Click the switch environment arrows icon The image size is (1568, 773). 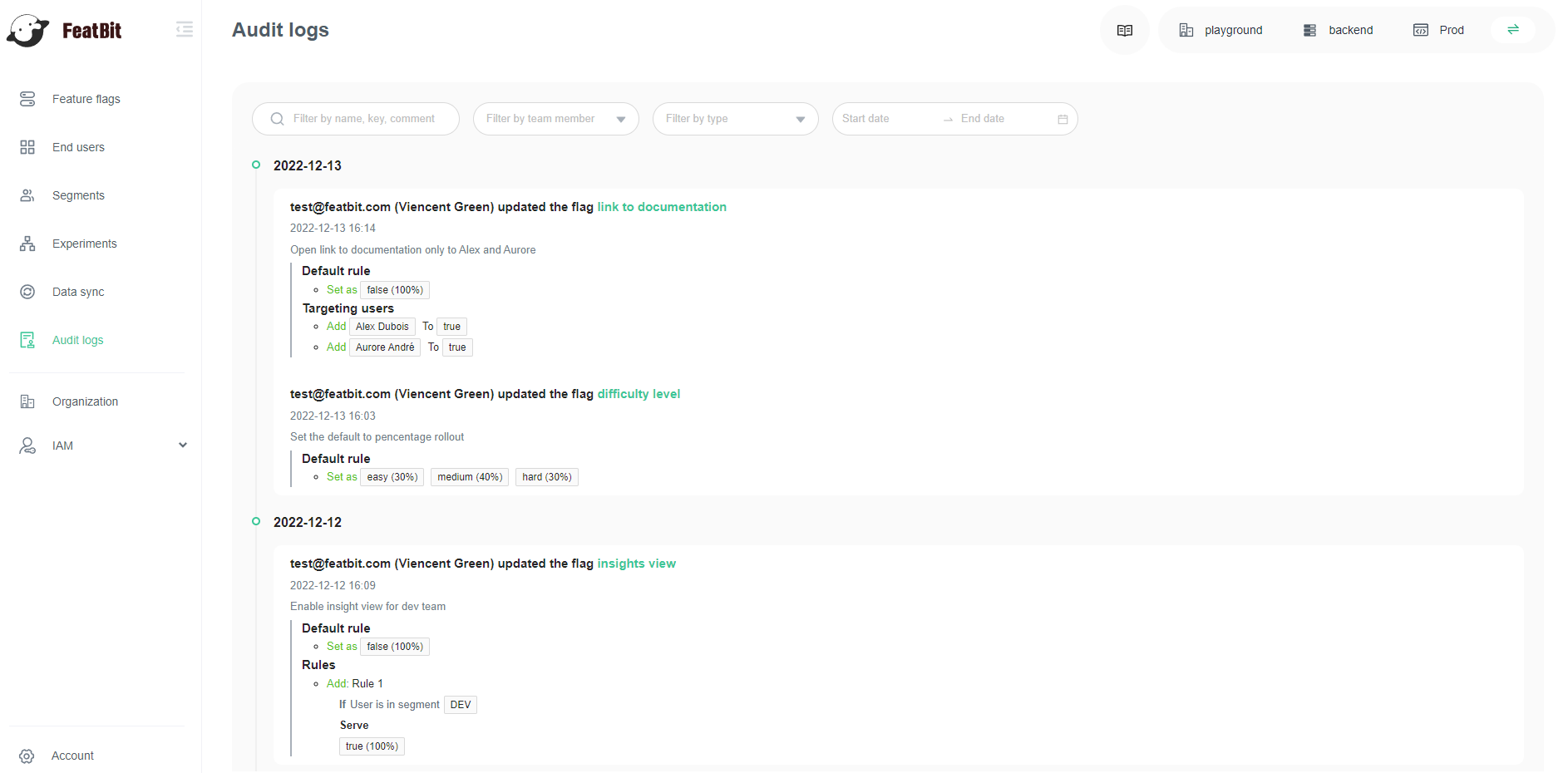click(1512, 30)
